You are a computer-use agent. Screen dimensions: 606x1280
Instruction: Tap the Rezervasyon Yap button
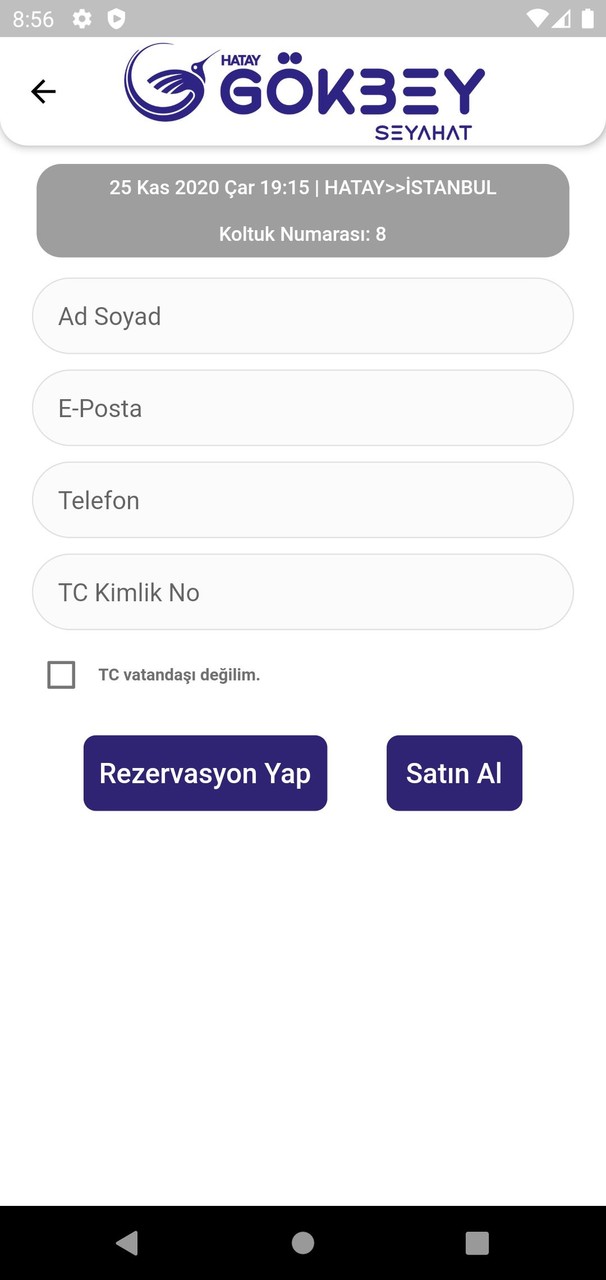(205, 772)
